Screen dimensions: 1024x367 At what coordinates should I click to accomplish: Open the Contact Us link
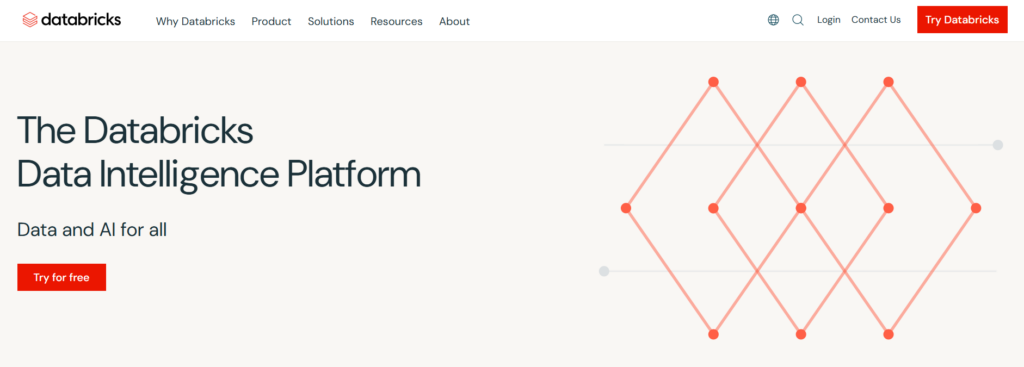click(876, 20)
